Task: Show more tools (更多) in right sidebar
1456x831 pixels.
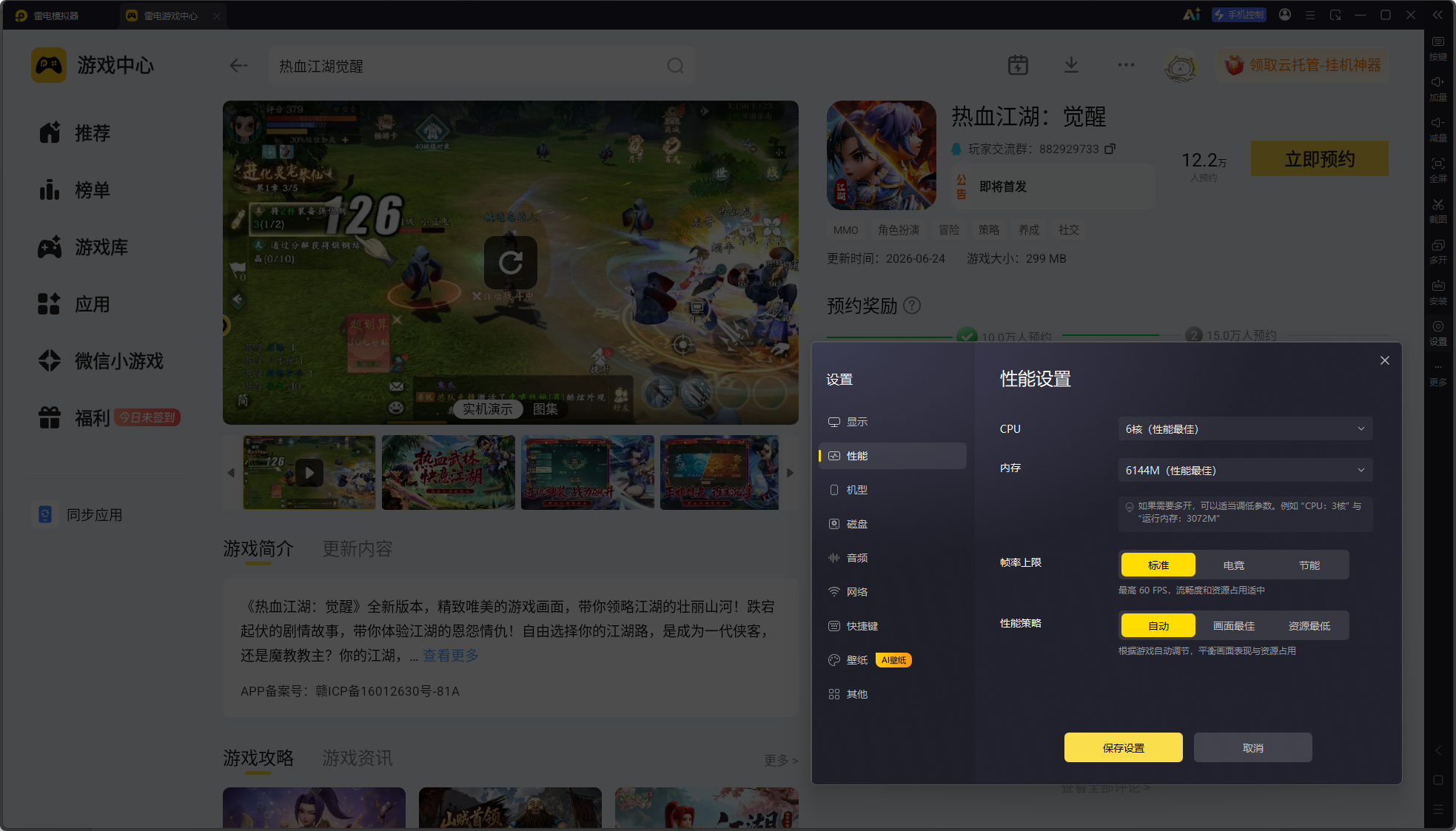Action: (1437, 374)
